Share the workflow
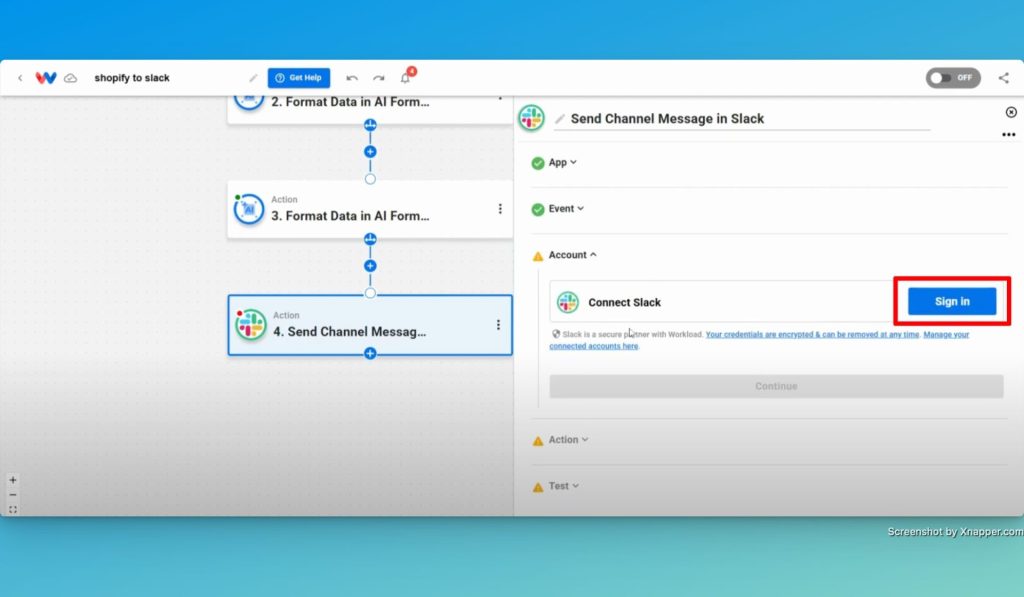Image resolution: width=1024 pixels, height=597 pixels. coord(1004,78)
